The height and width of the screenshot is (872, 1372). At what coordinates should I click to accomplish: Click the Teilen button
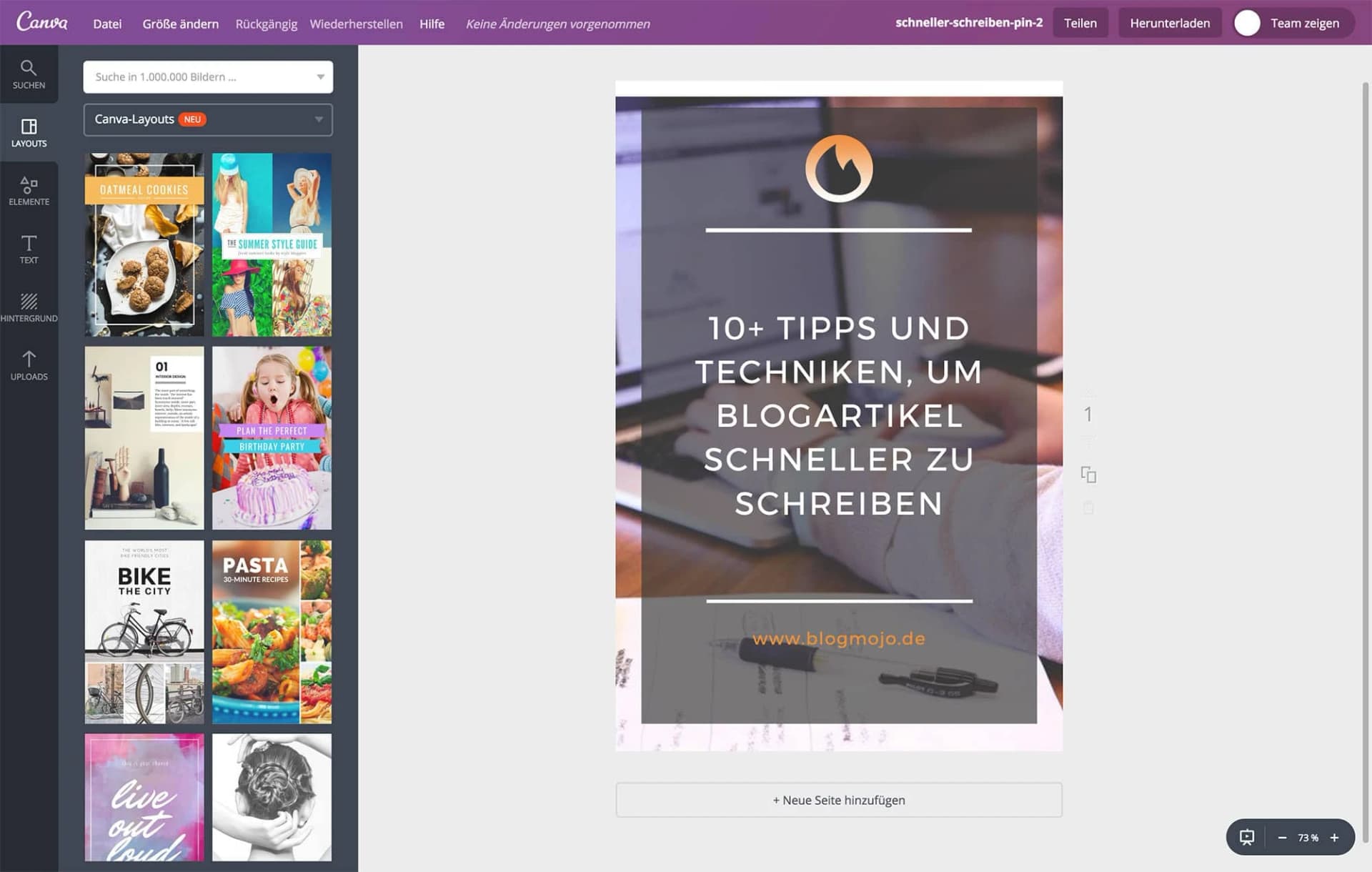point(1080,22)
